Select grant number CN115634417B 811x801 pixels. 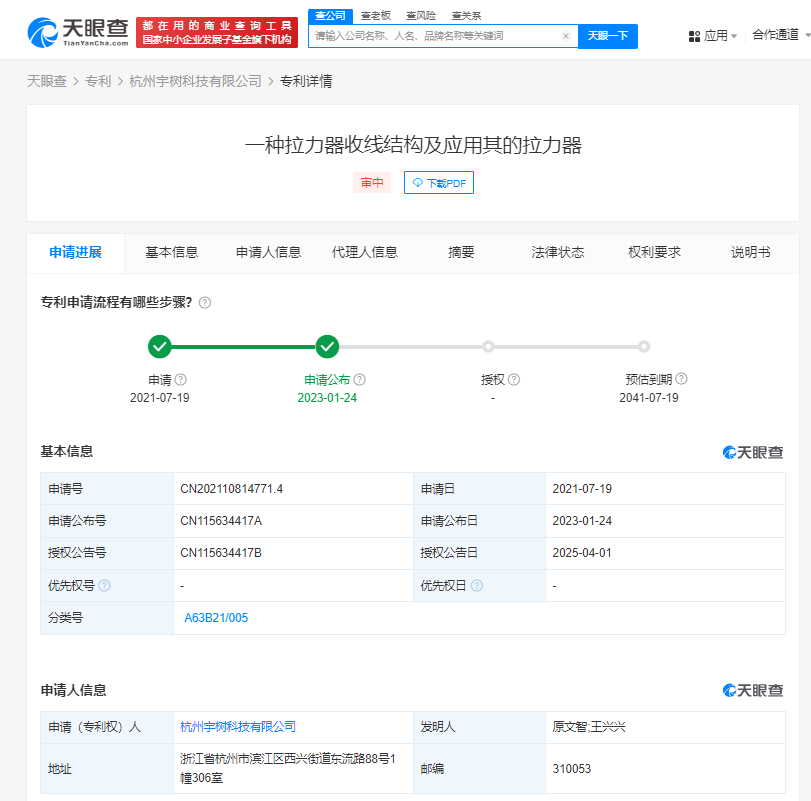[221, 553]
